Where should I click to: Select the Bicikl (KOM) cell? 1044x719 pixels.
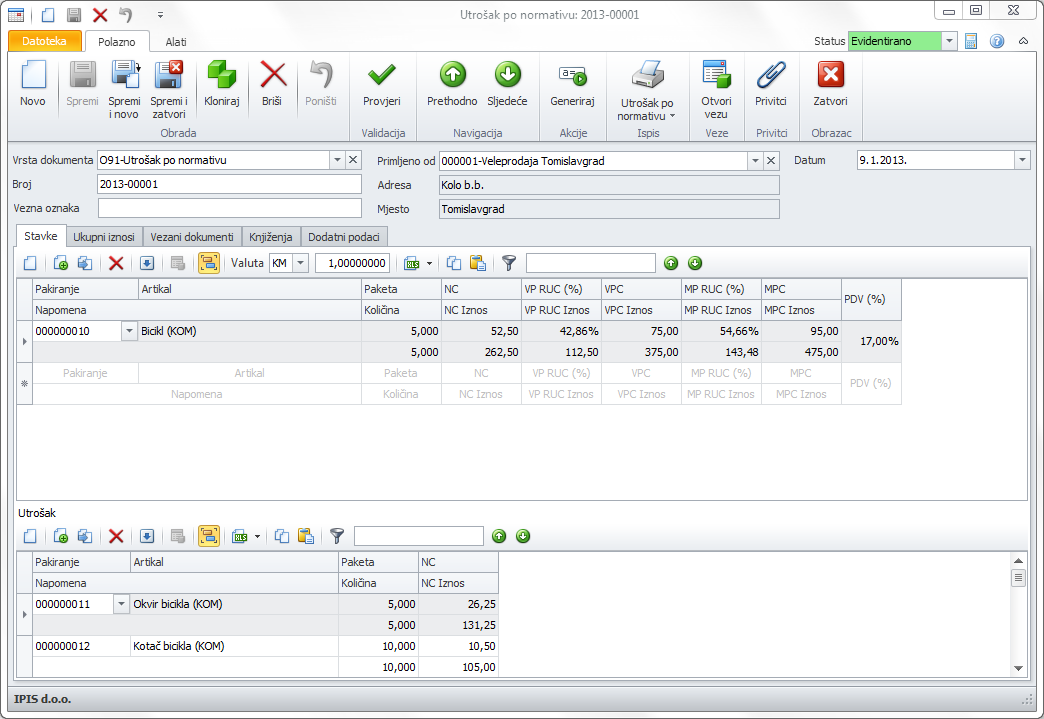[x=250, y=331]
